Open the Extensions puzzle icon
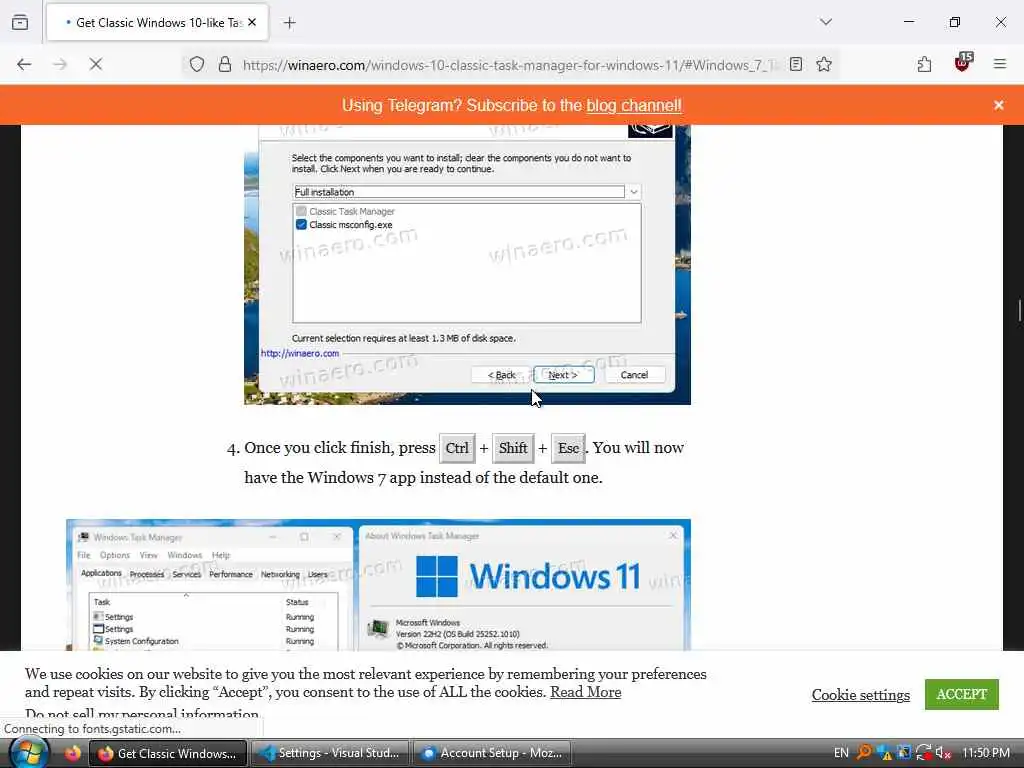The image size is (1024, 768). pos(924,64)
